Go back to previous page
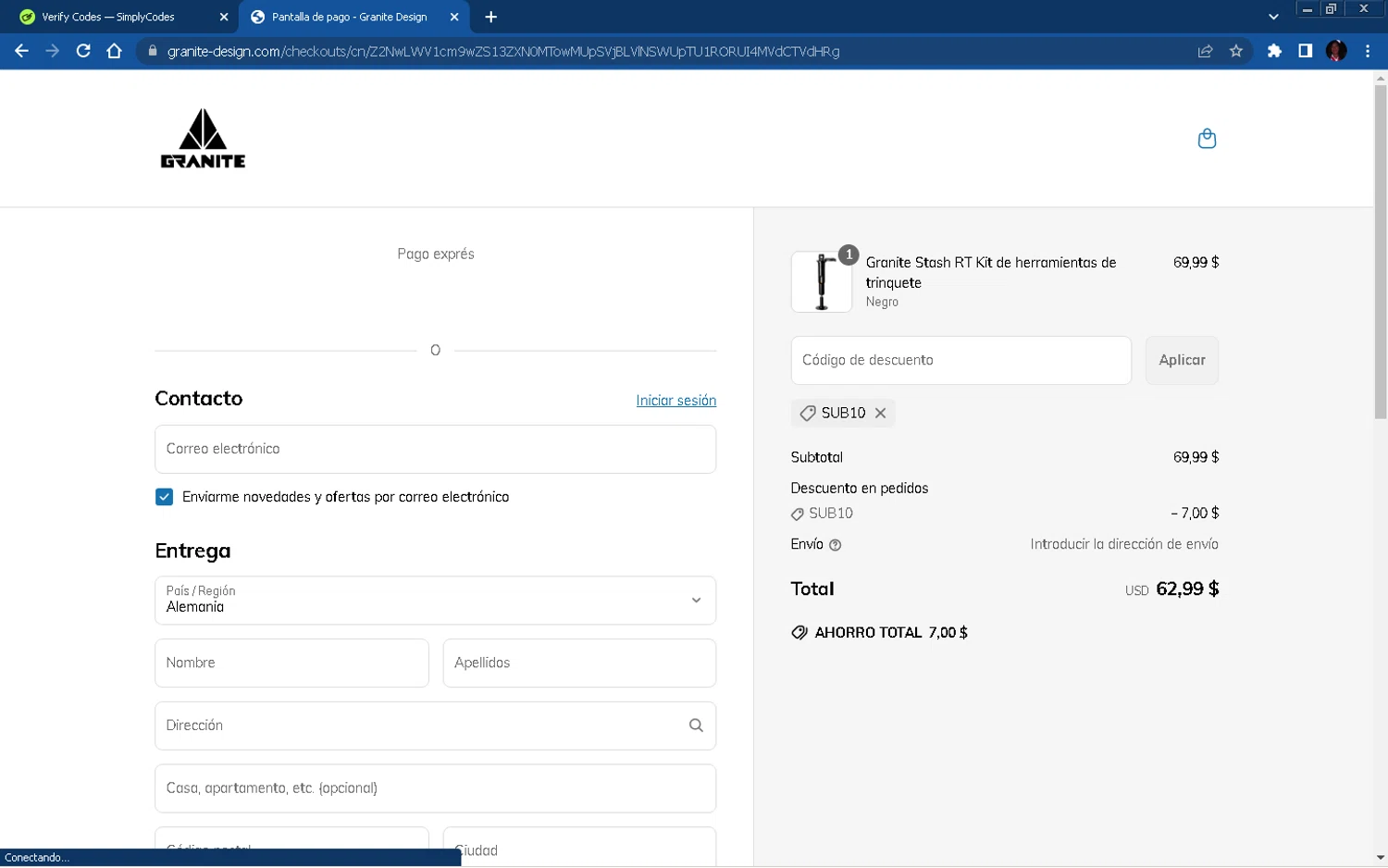1388x868 pixels. 21,51
